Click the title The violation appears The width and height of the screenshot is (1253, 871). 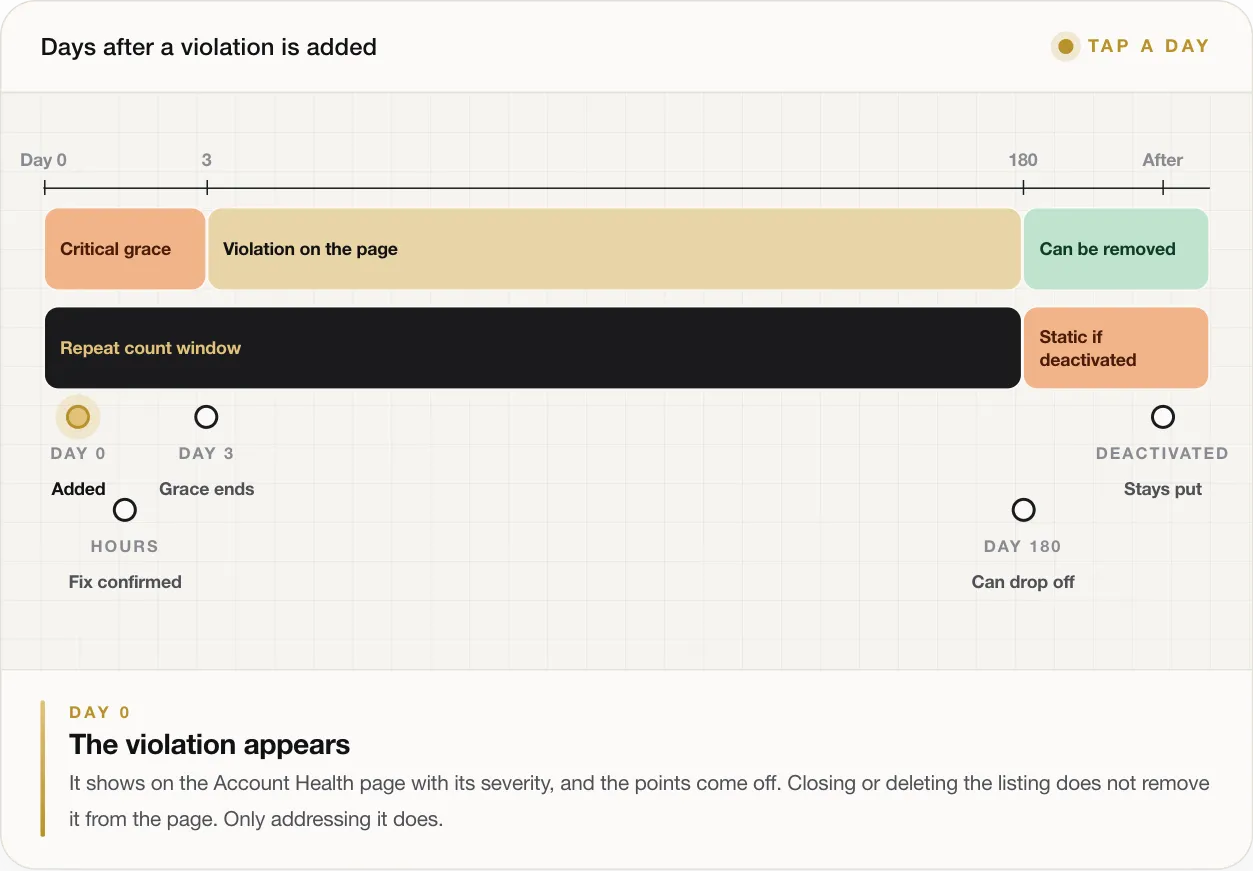coord(210,745)
